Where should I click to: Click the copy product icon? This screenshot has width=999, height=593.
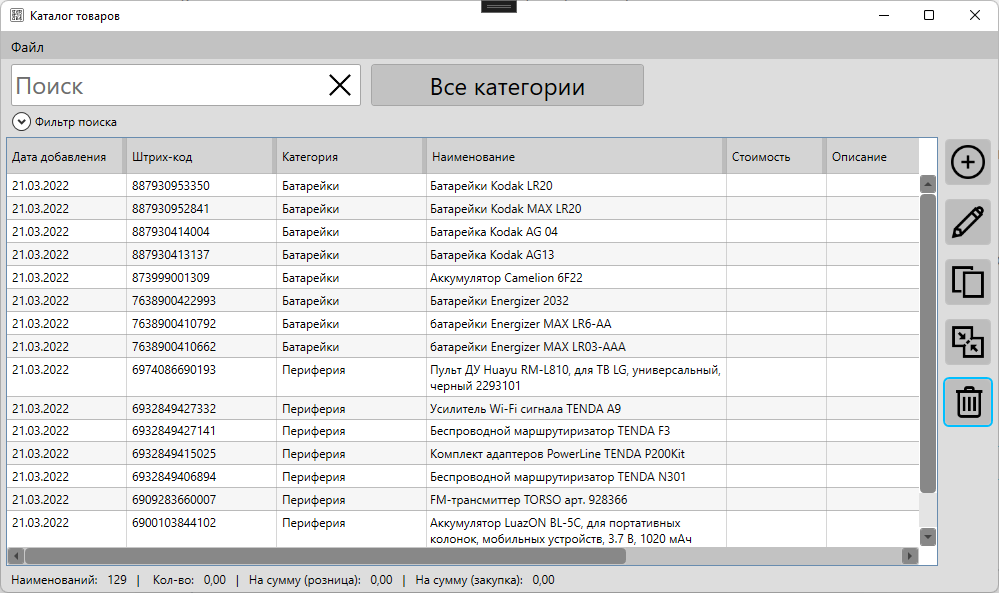coord(967,282)
